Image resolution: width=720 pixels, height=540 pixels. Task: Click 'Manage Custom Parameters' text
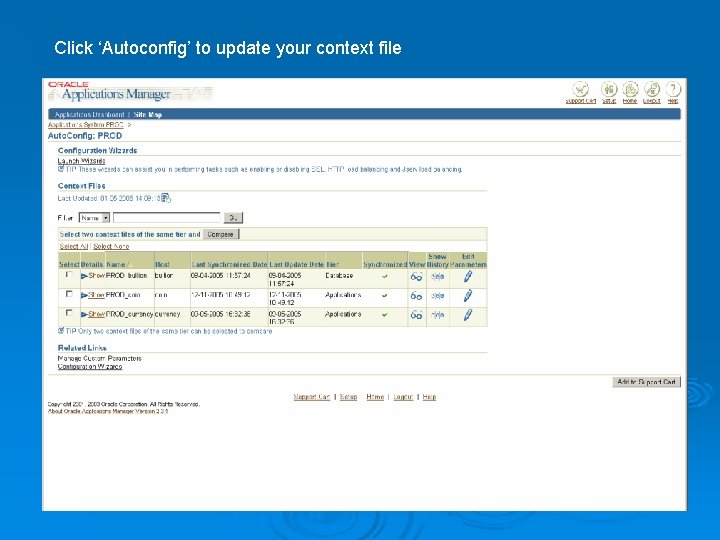pos(100,358)
